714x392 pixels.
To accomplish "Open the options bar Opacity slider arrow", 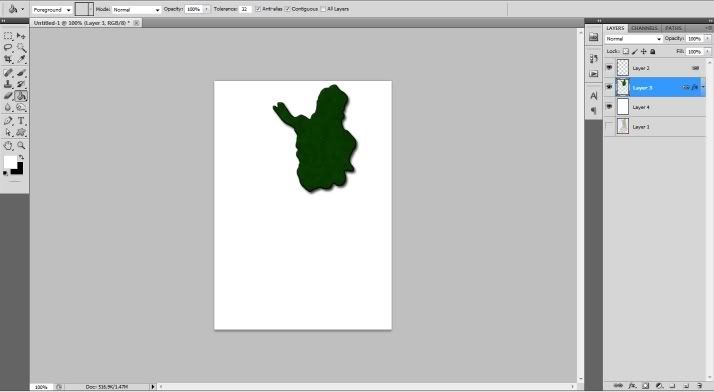I will coord(207,9).
